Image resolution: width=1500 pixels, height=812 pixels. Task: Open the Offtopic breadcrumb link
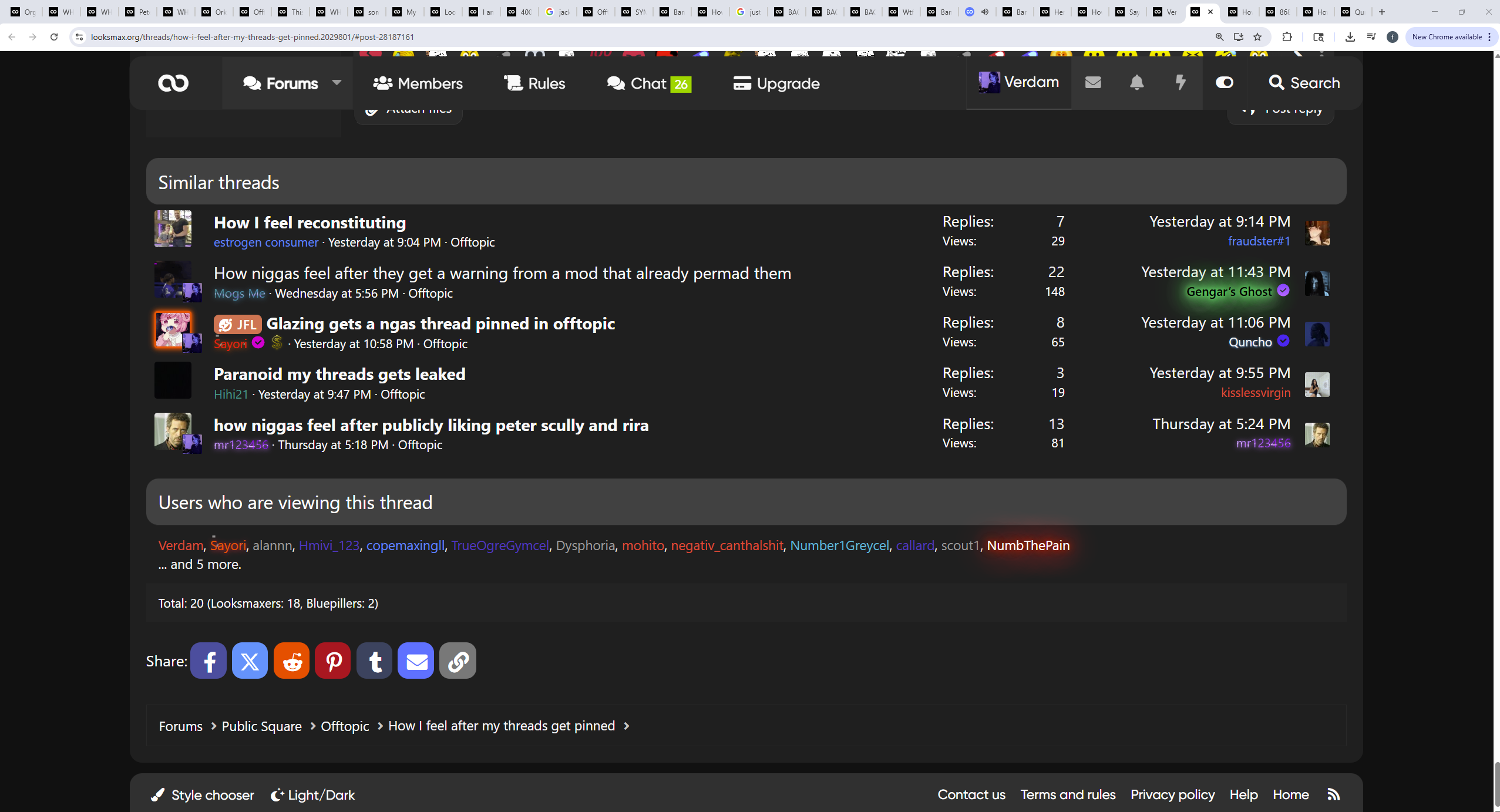(345, 726)
